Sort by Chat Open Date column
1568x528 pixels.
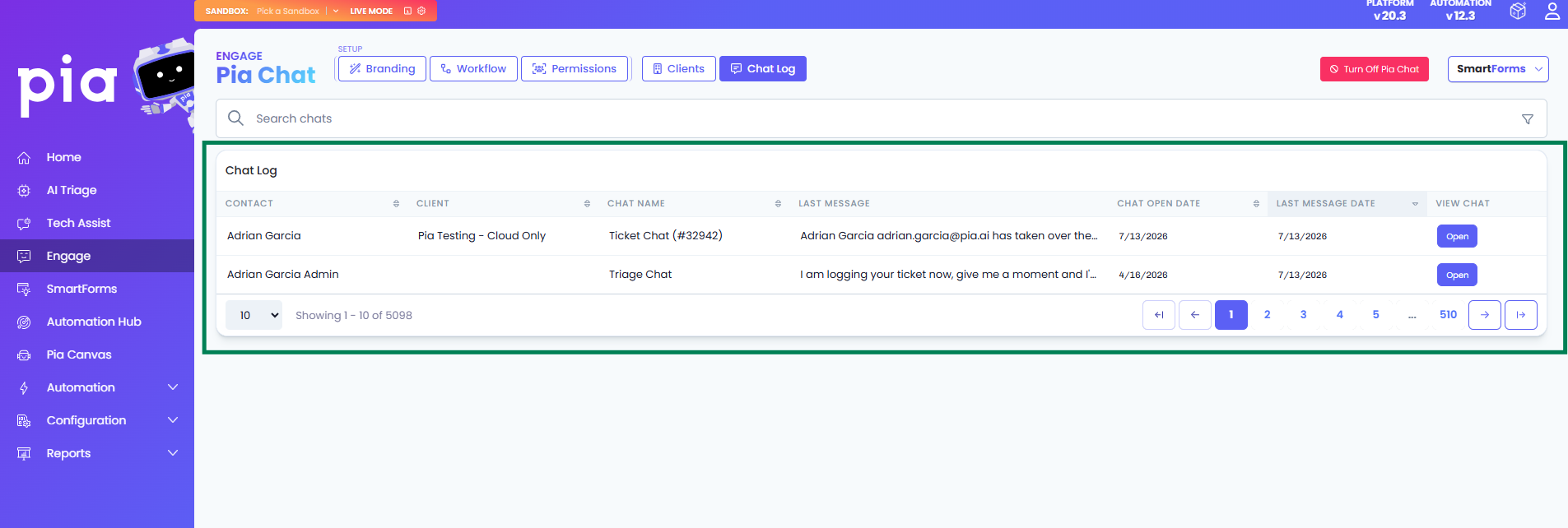tap(1256, 204)
